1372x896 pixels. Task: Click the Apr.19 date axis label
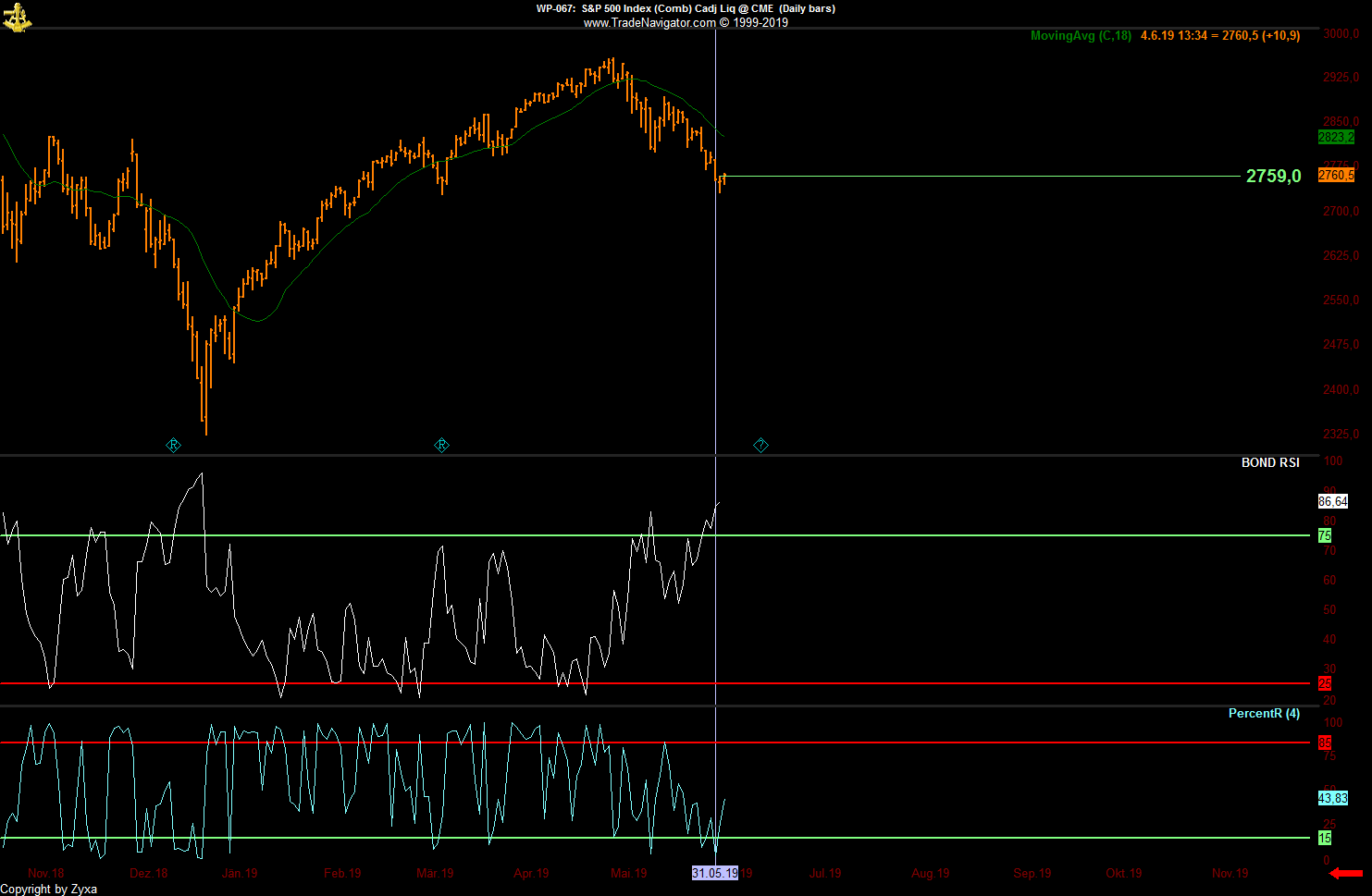pos(531,873)
